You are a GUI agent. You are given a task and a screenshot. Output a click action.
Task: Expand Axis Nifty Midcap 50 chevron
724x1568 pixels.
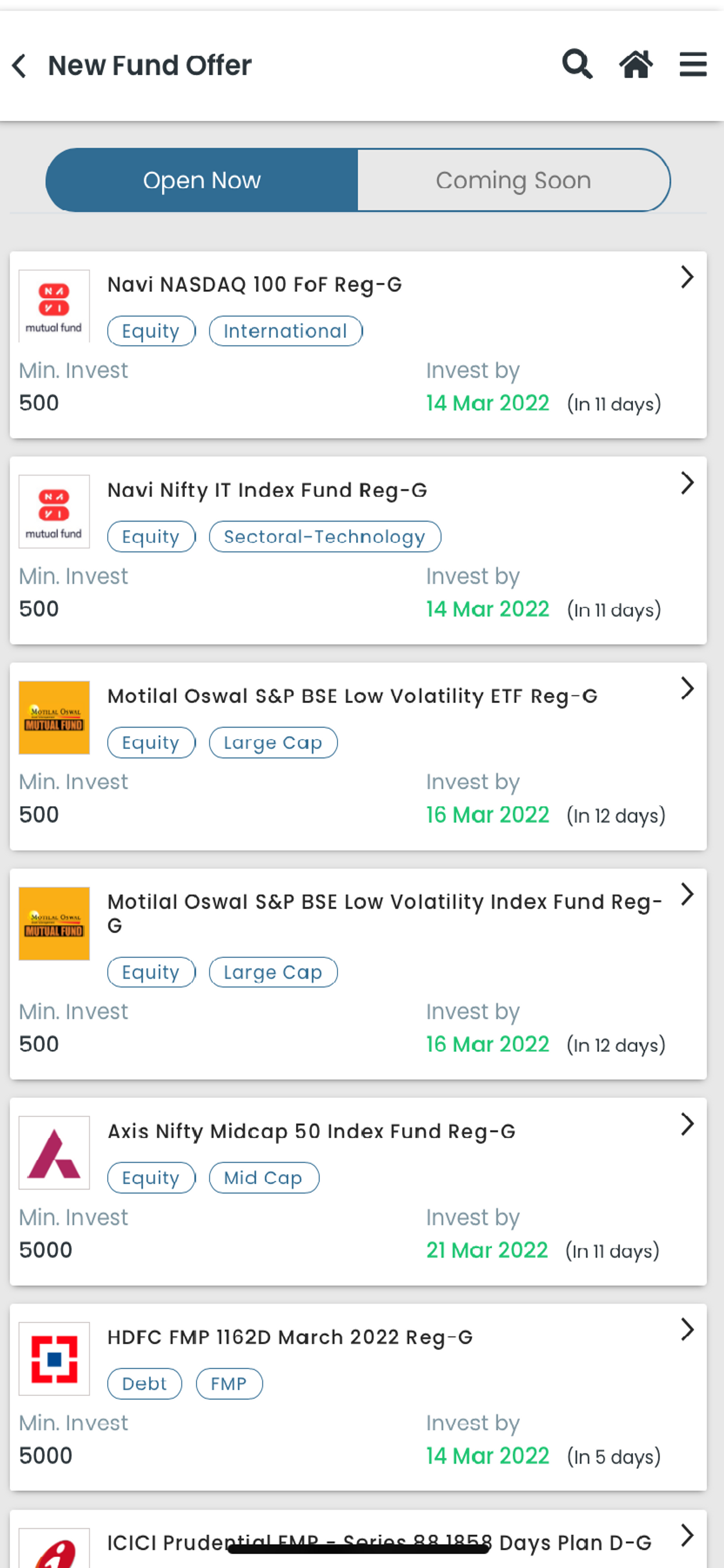coord(687,1123)
